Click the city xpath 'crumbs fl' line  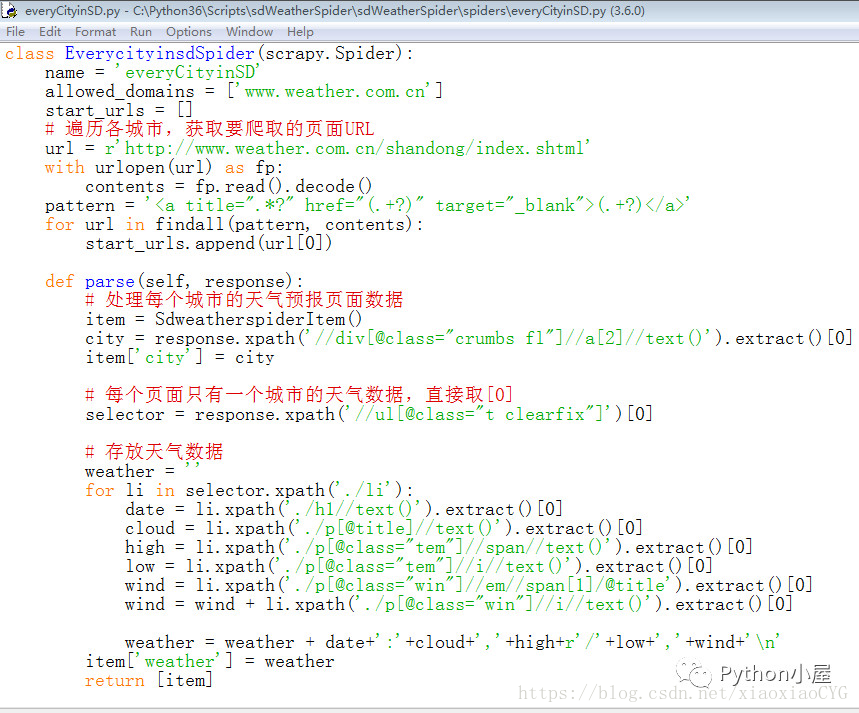point(469,338)
